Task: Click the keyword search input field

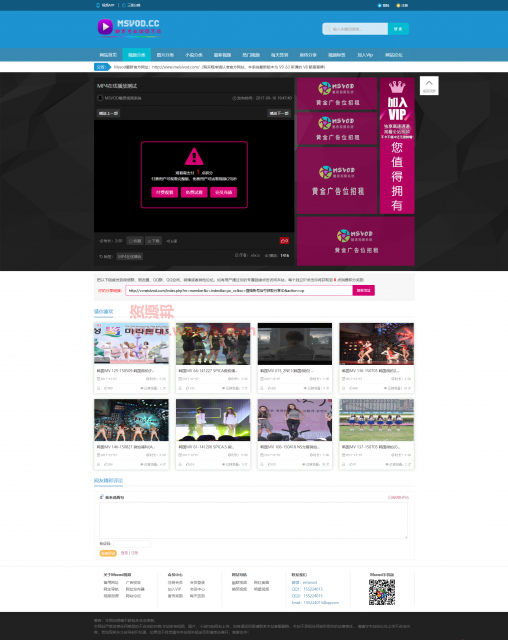Action: click(x=355, y=29)
